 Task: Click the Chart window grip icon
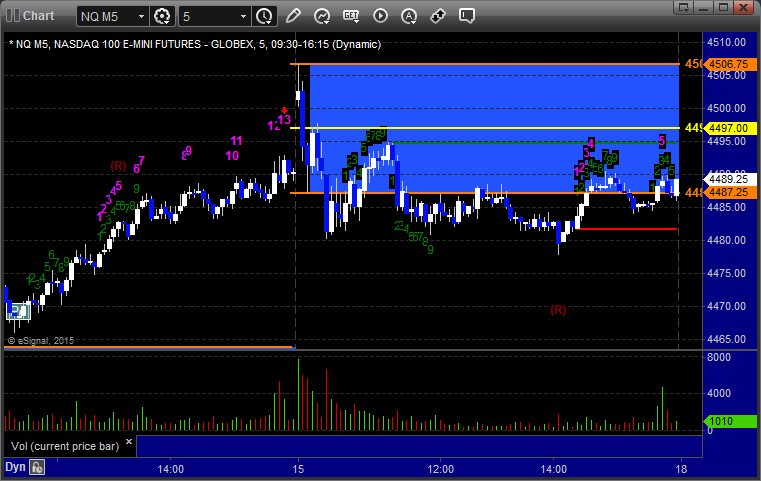13,16
